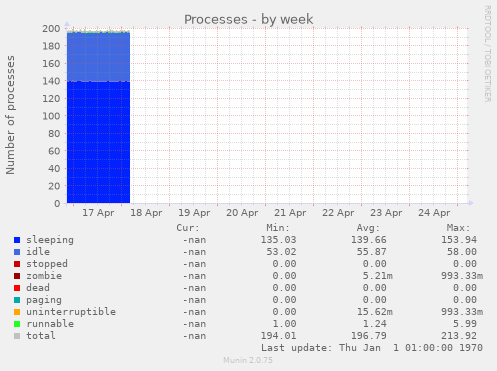Viewport: 497px width, 371px height.
Task: Click the 'Max:' column header
Action: (458, 228)
